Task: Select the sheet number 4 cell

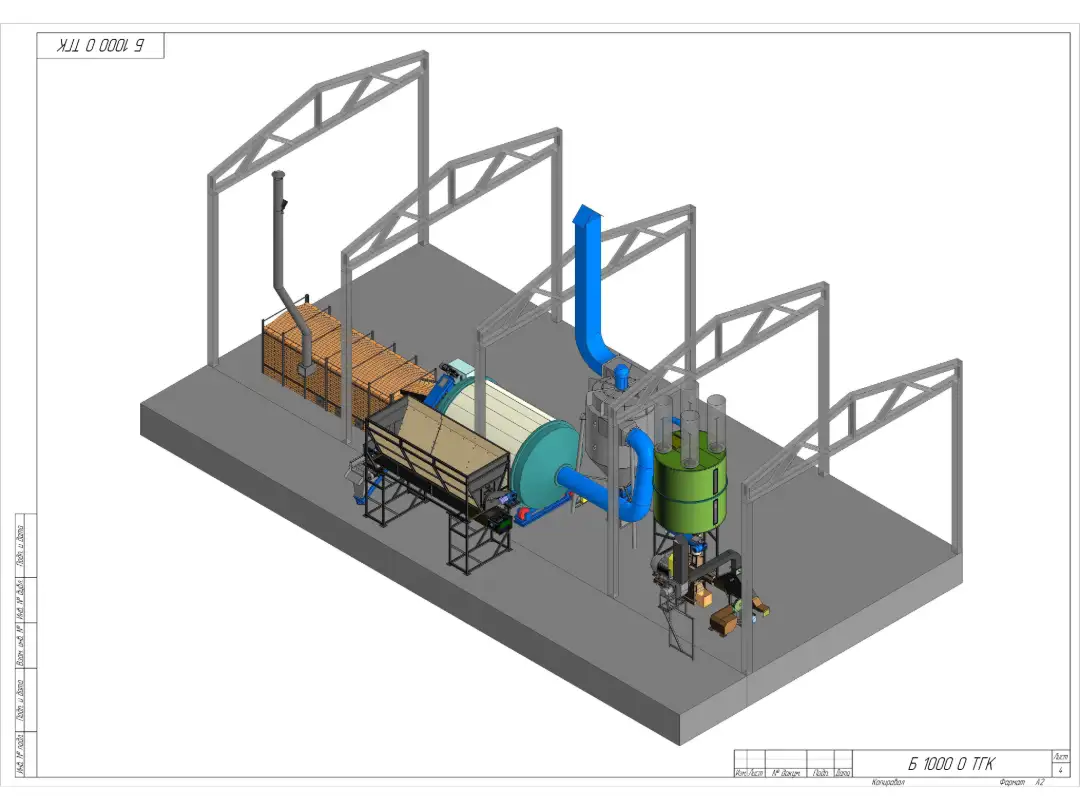Action: click(x=1060, y=769)
